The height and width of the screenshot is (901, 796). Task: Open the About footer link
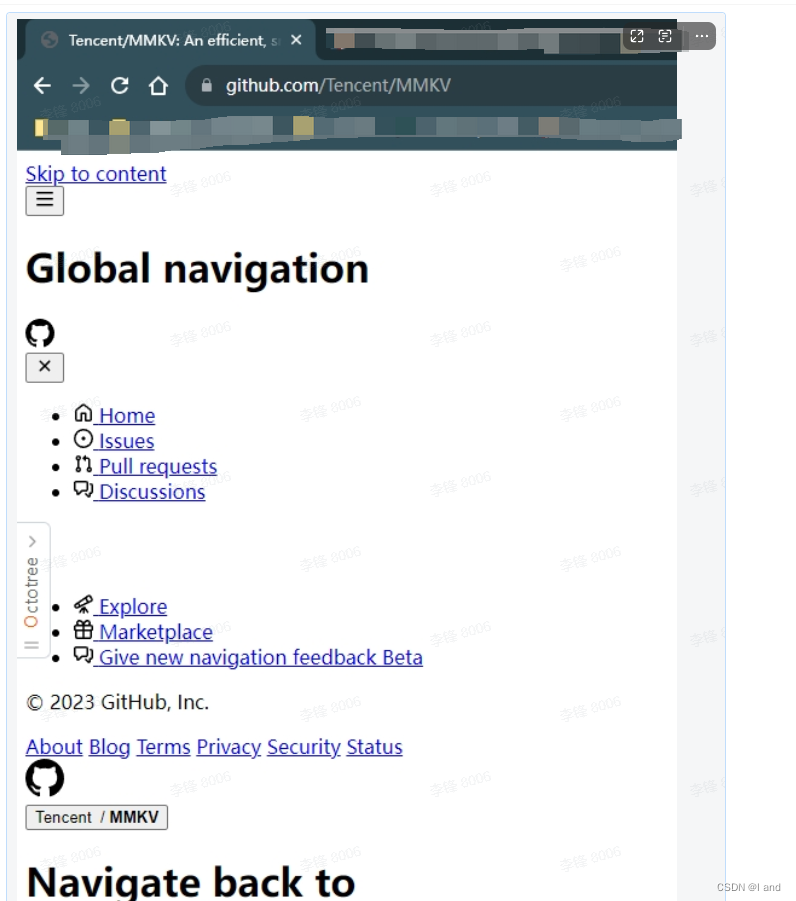tap(55, 746)
